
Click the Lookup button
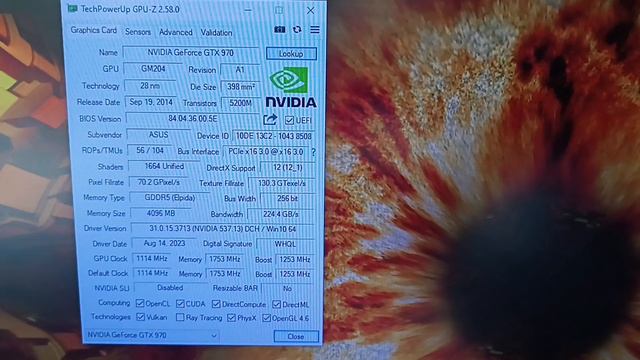click(291, 53)
